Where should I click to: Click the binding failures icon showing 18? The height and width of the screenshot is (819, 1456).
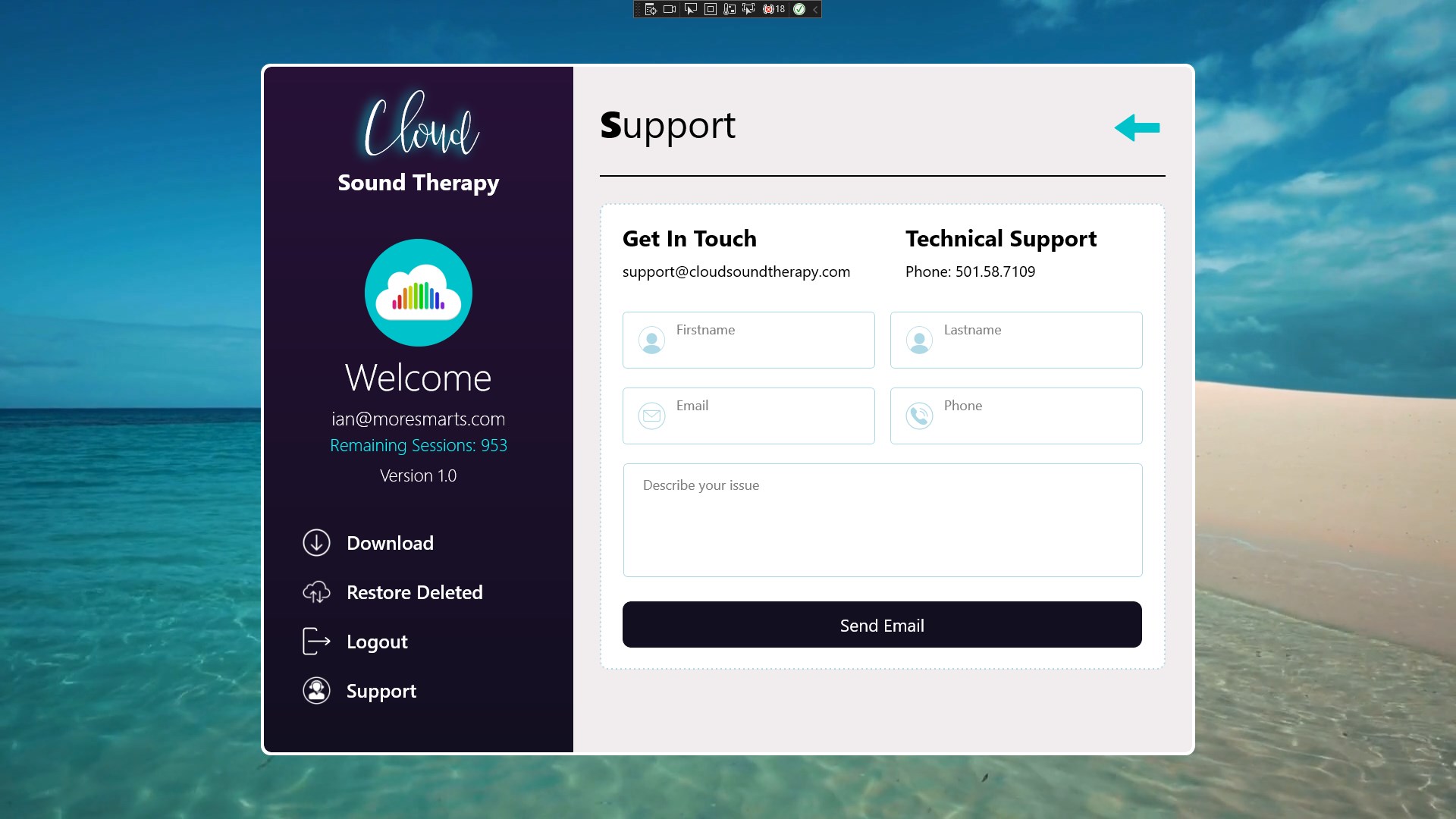pyautogui.click(x=773, y=9)
